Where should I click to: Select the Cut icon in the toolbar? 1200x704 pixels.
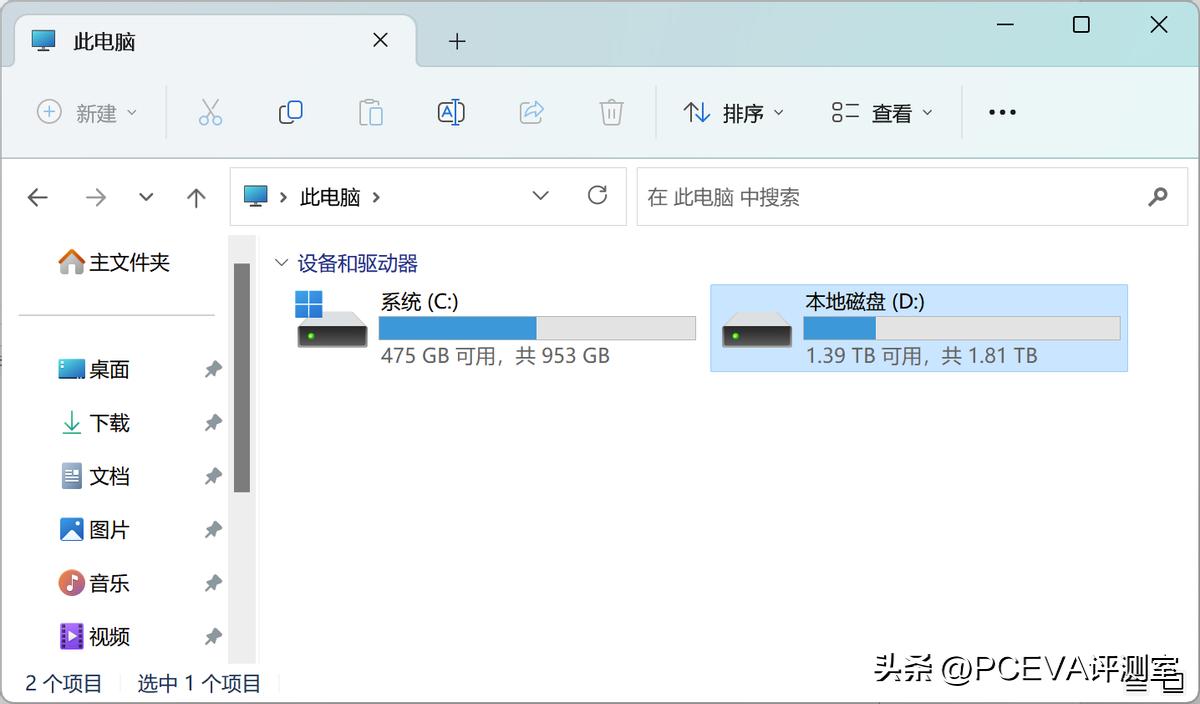click(x=210, y=112)
